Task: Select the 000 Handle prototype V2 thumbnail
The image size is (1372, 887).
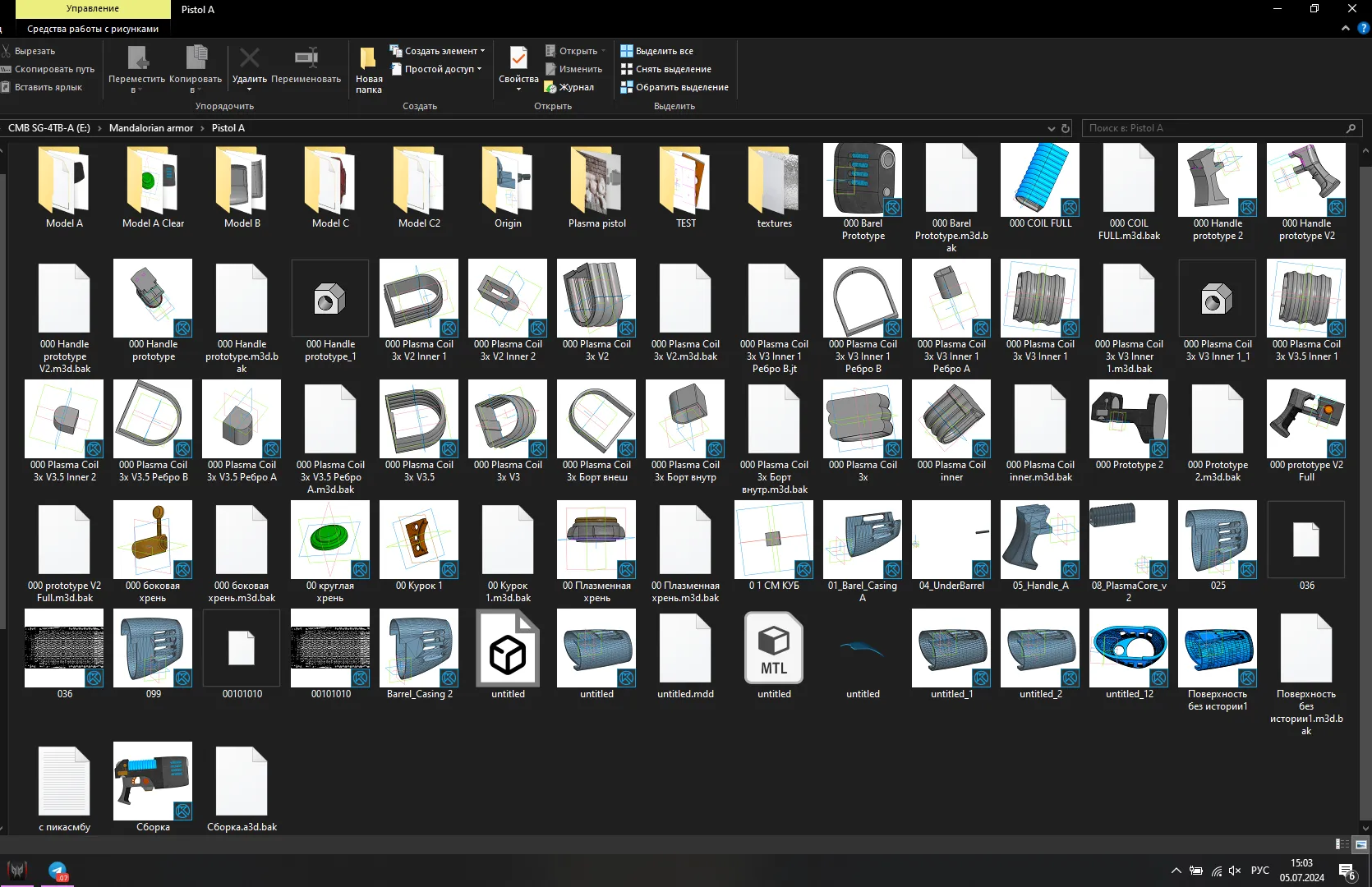Action: point(1306,180)
